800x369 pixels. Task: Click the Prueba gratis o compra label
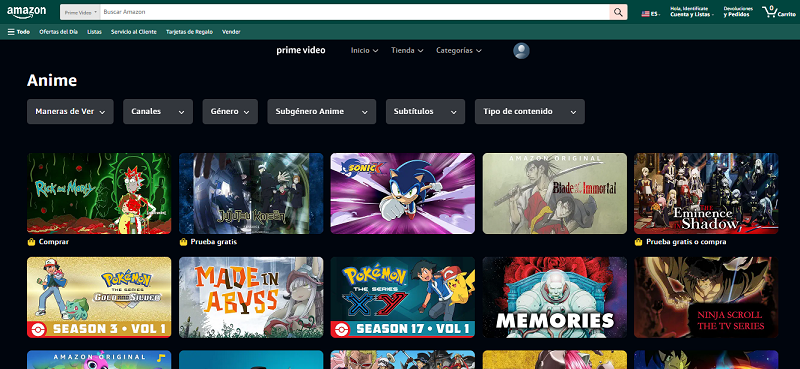tap(686, 242)
